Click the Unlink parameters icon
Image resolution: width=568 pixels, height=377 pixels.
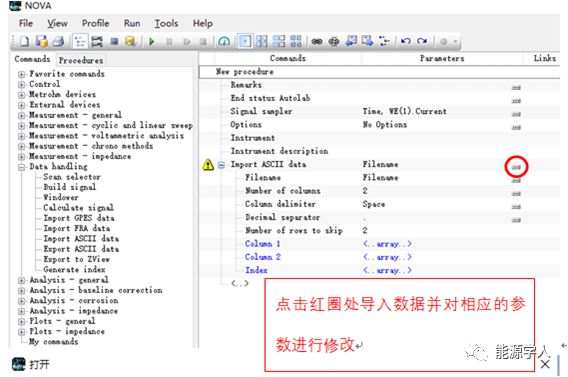[x=334, y=42]
